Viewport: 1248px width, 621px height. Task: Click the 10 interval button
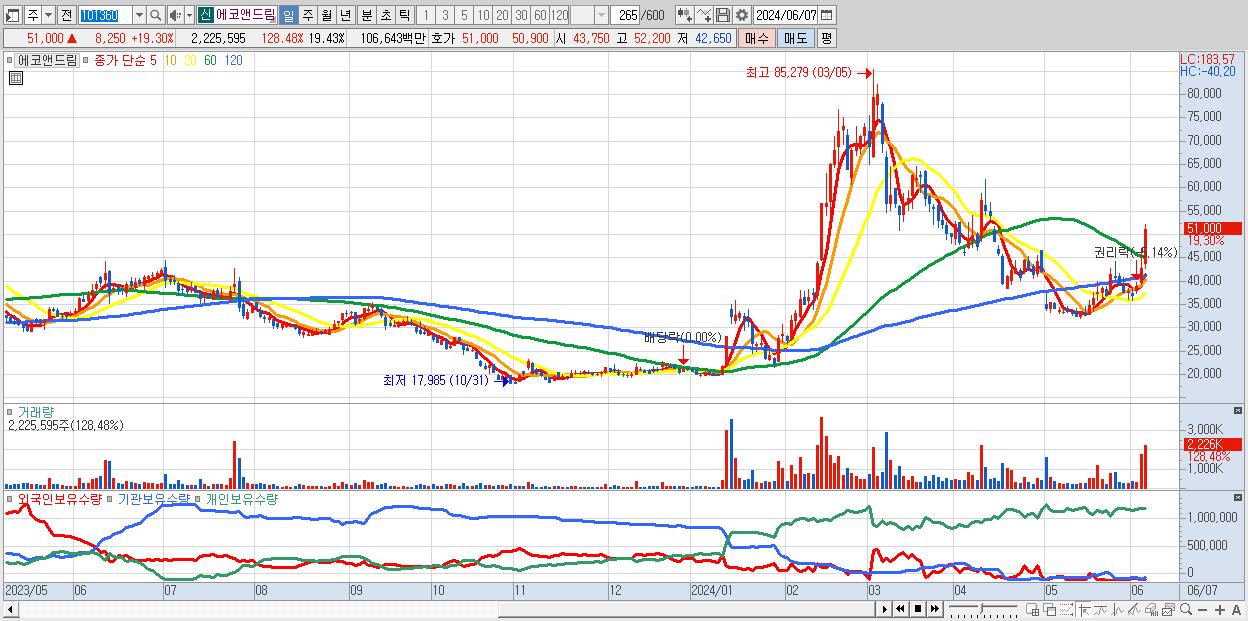[484, 15]
